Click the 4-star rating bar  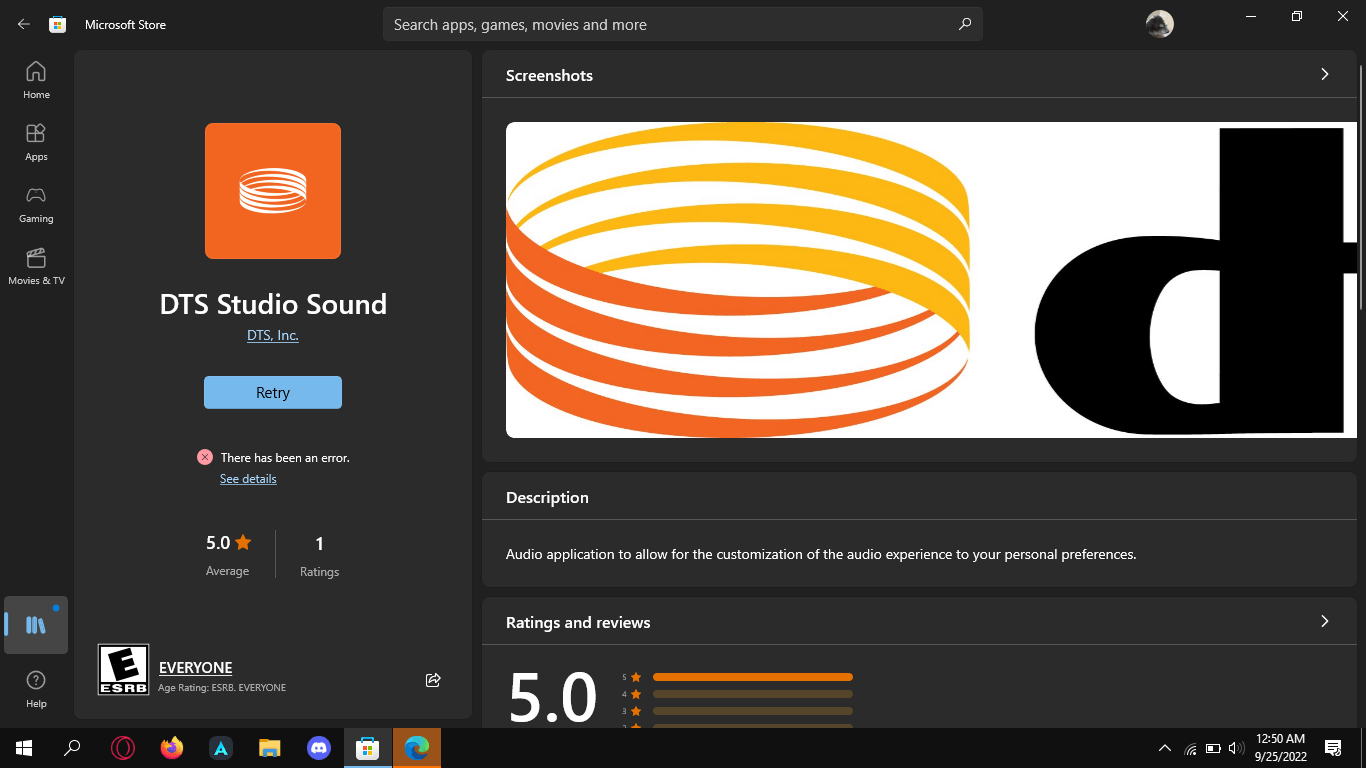pyautogui.click(x=752, y=694)
